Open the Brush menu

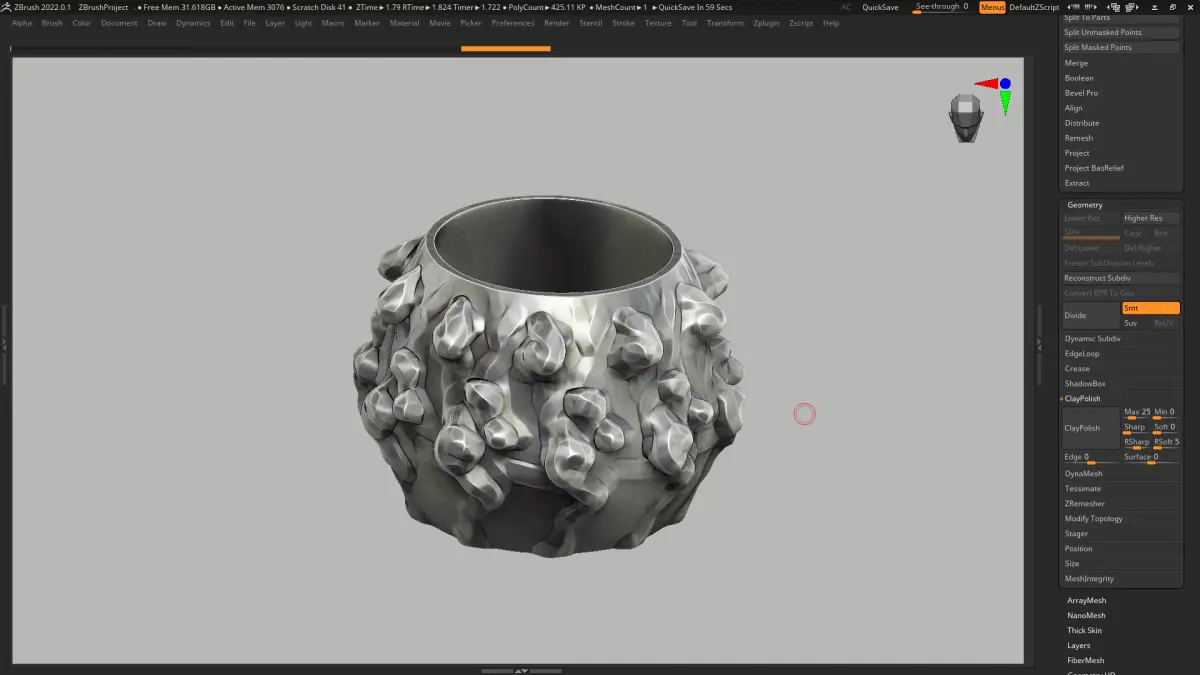[52, 23]
